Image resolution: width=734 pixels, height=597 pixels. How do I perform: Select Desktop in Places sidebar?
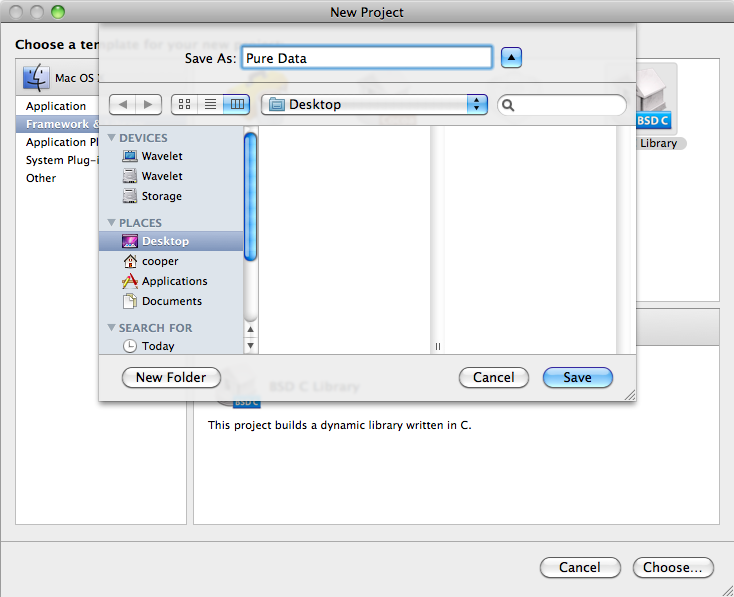pos(171,241)
